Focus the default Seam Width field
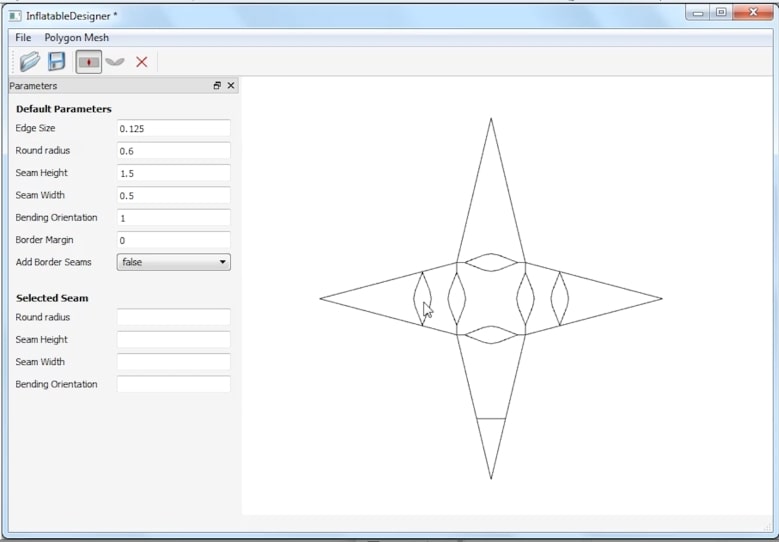 173,195
